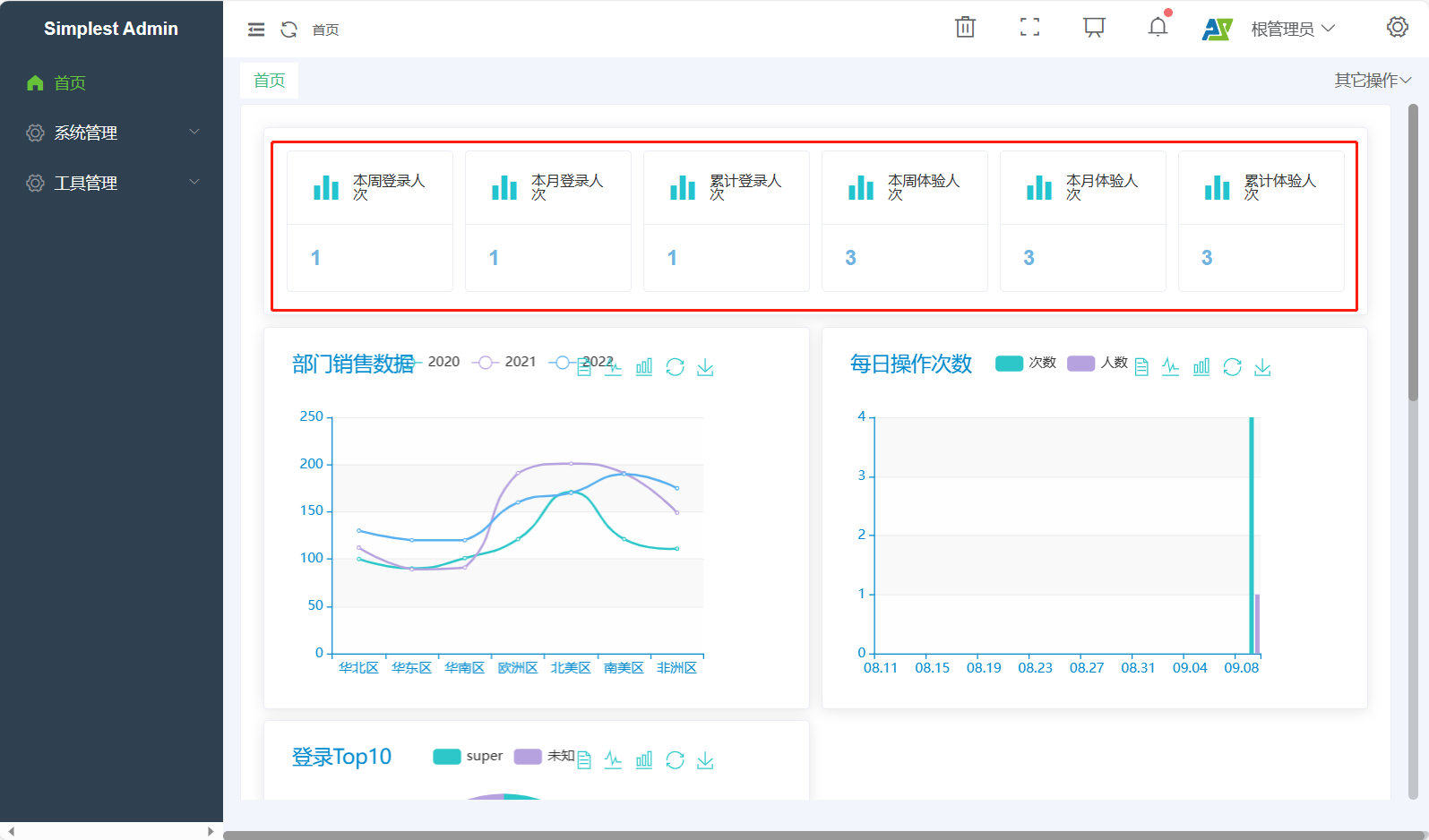
Task: Expand the 工具管理 sidebar menu
Action: (111, 183)
